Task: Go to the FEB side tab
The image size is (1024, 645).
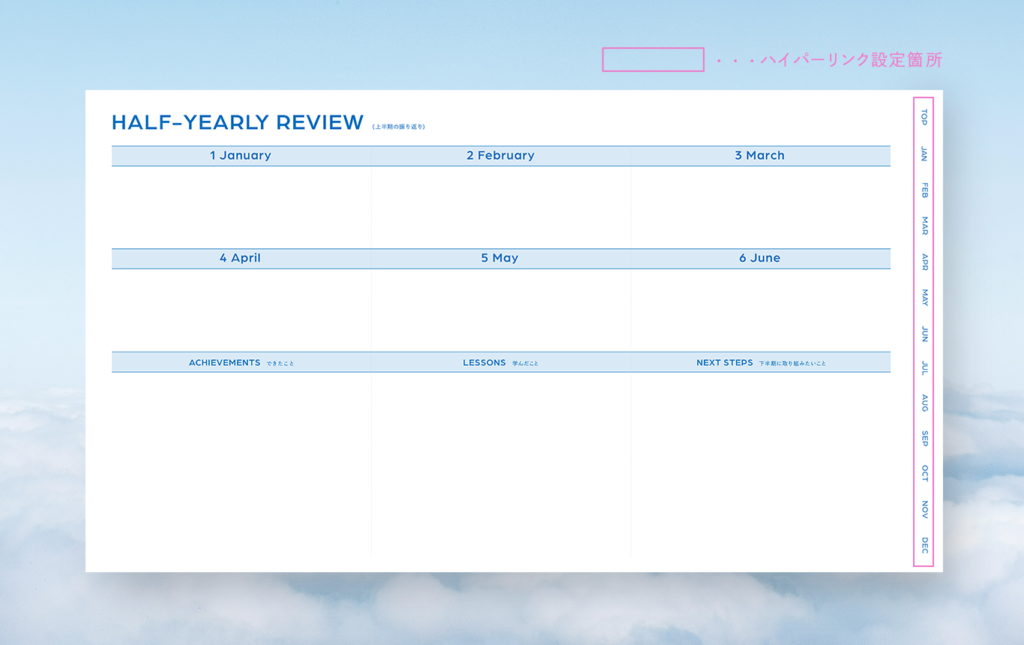Action: [x=924, y=190]
